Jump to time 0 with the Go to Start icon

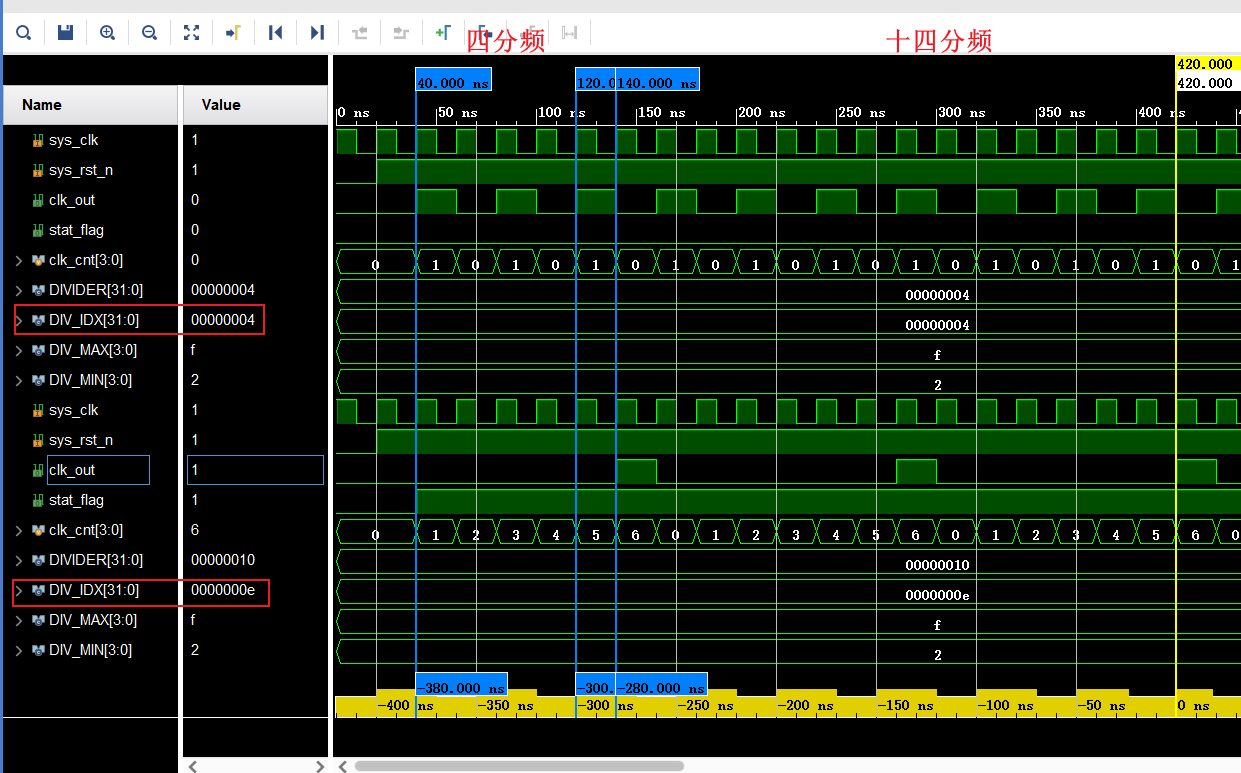click(x=275, y=33)
